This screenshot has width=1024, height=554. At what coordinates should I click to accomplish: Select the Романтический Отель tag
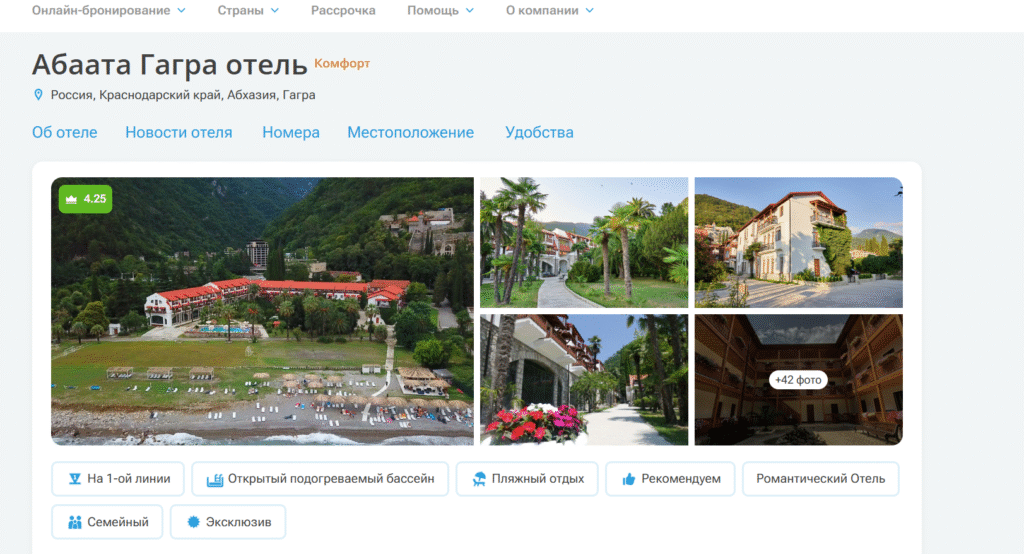click(x=821, y=479)
